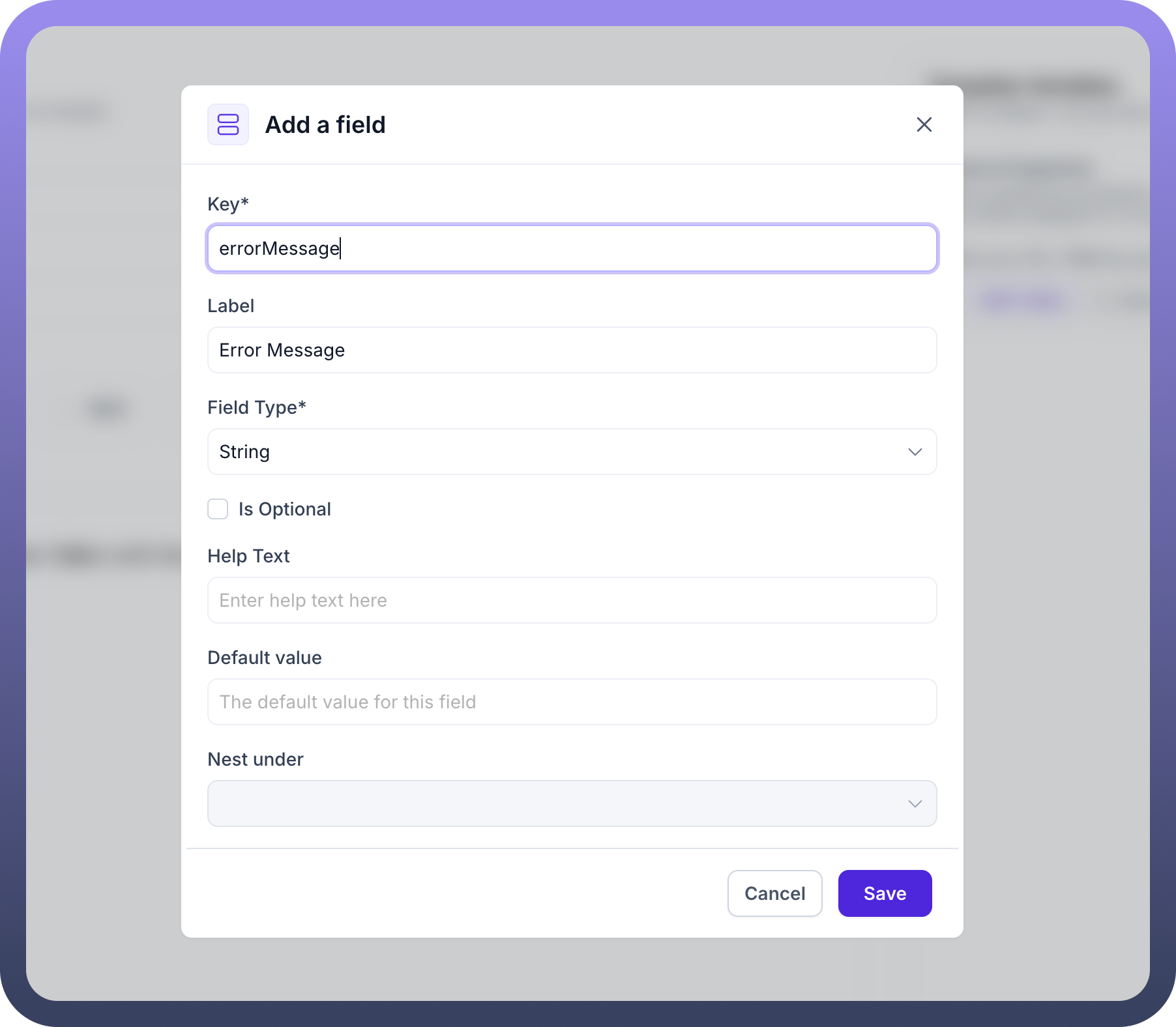This screenshot has height=1027, width=1176.
Task: Enable the Is Optional checkbox
Action: [218, 509]
